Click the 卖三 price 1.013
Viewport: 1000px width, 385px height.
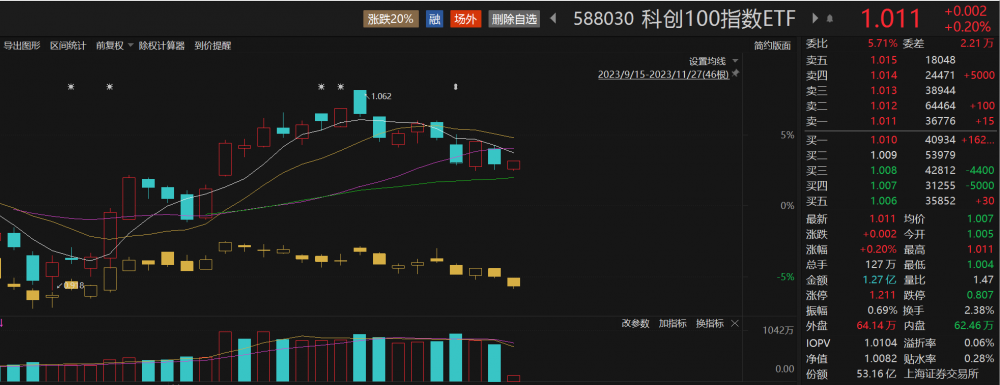[x=884, y=91]
